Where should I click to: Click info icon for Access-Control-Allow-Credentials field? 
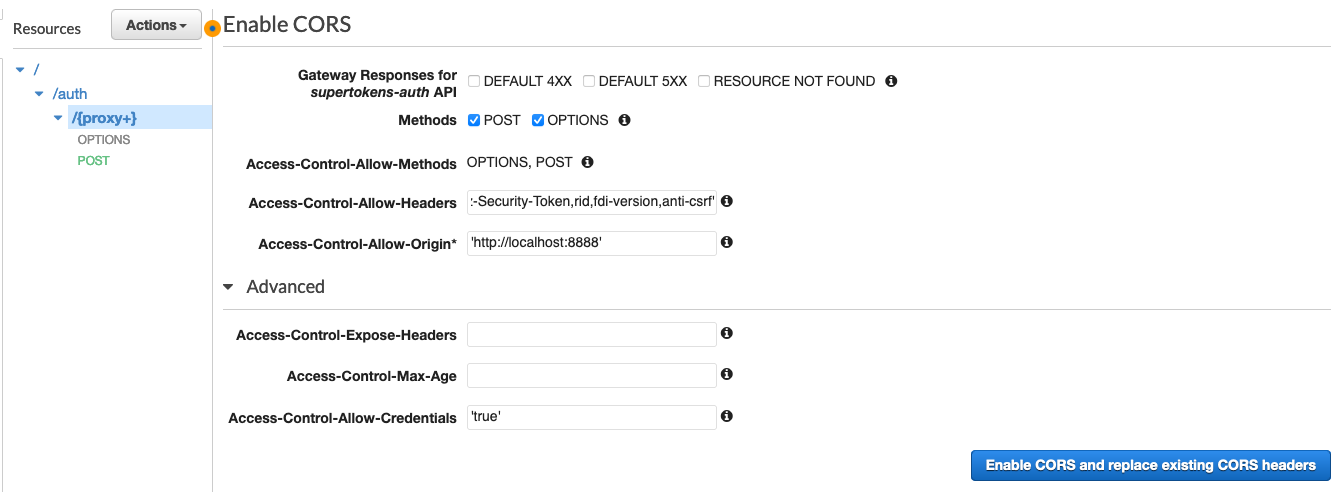[x=727, y=416]
